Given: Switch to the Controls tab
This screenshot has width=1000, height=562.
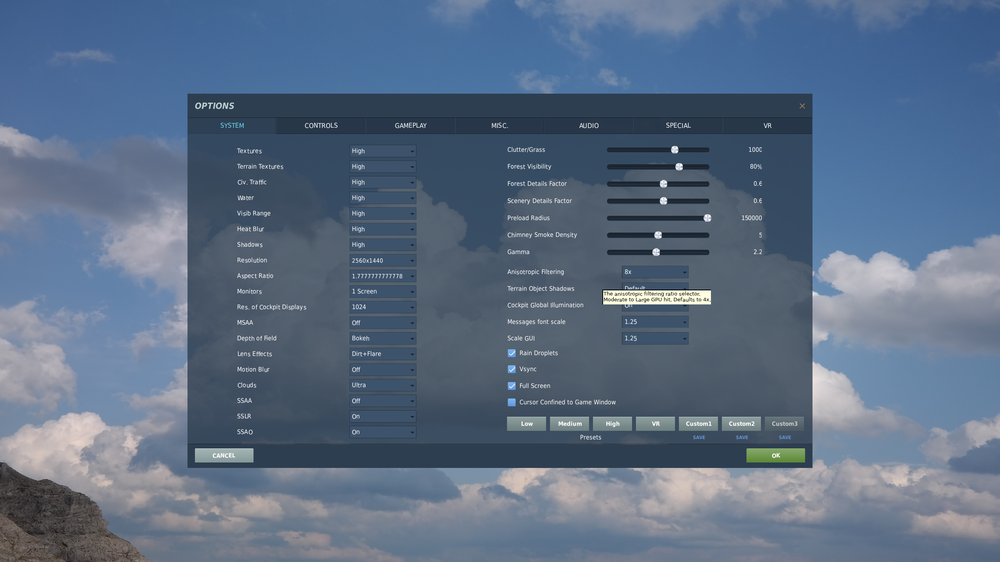Looking at the screenshot, I should [321, 126].
